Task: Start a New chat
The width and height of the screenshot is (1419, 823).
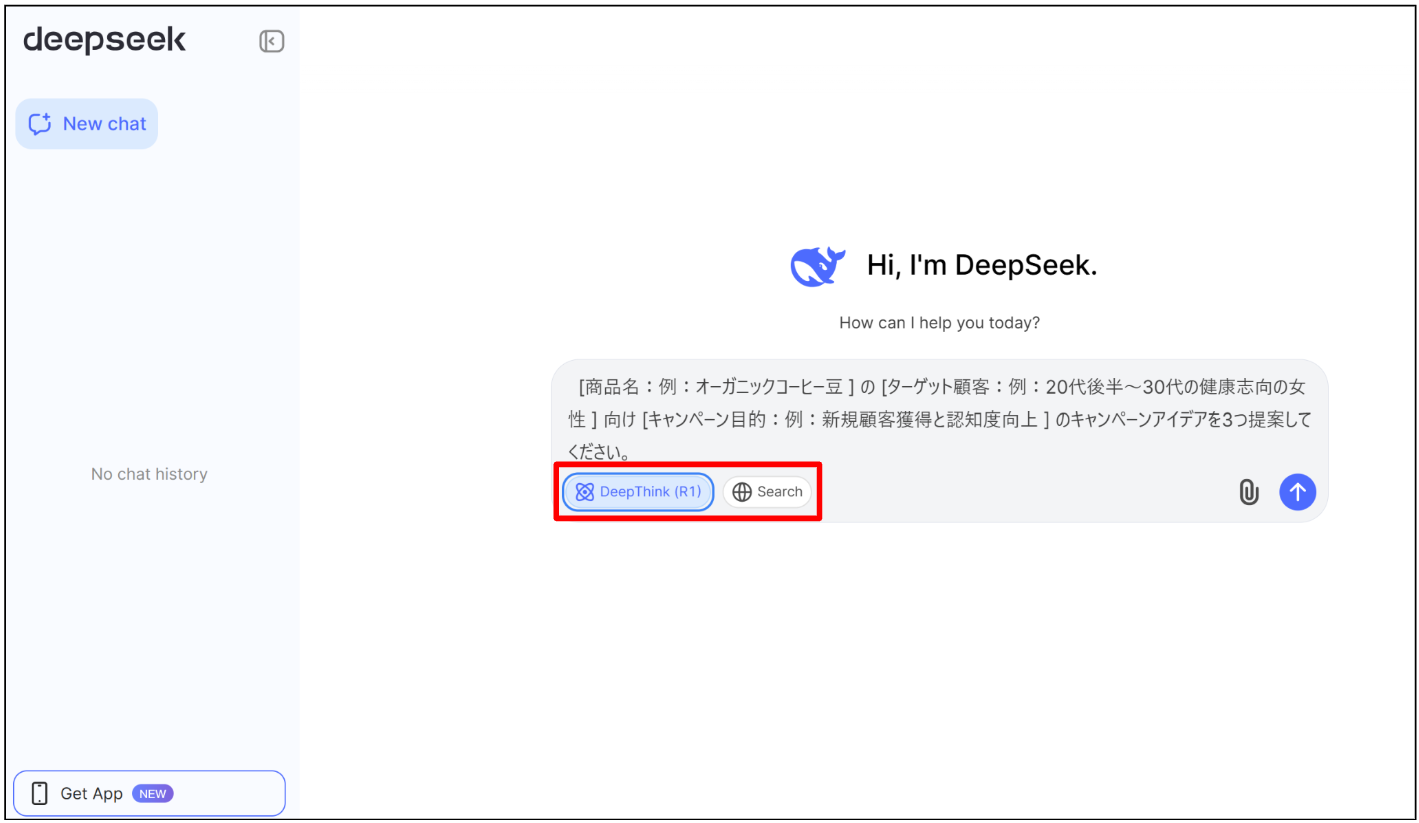Action: pyautogui.click(x=87, y=124)
